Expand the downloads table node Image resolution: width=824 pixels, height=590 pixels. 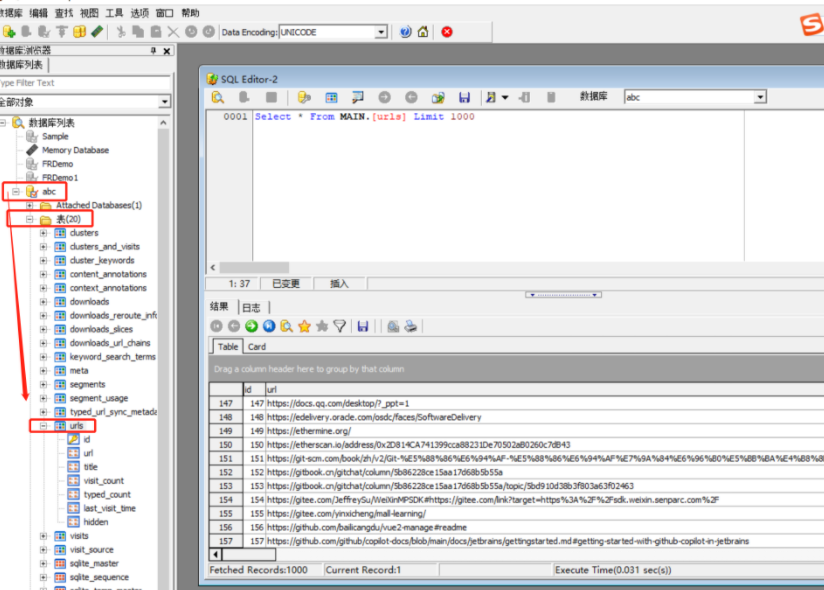click(43, 302)
